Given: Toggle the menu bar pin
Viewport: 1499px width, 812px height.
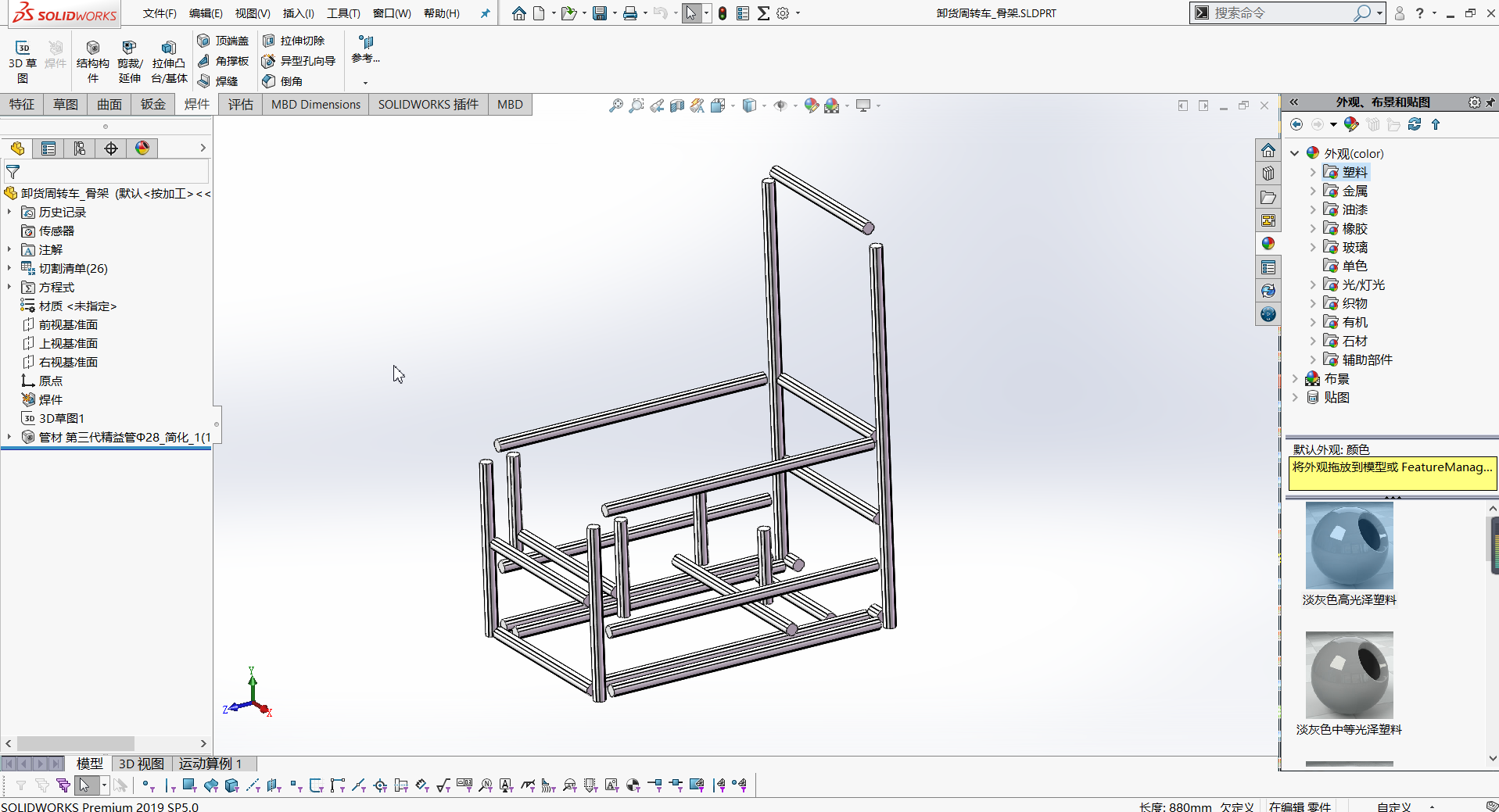Looking at the screenshot, I should point(485,13).
